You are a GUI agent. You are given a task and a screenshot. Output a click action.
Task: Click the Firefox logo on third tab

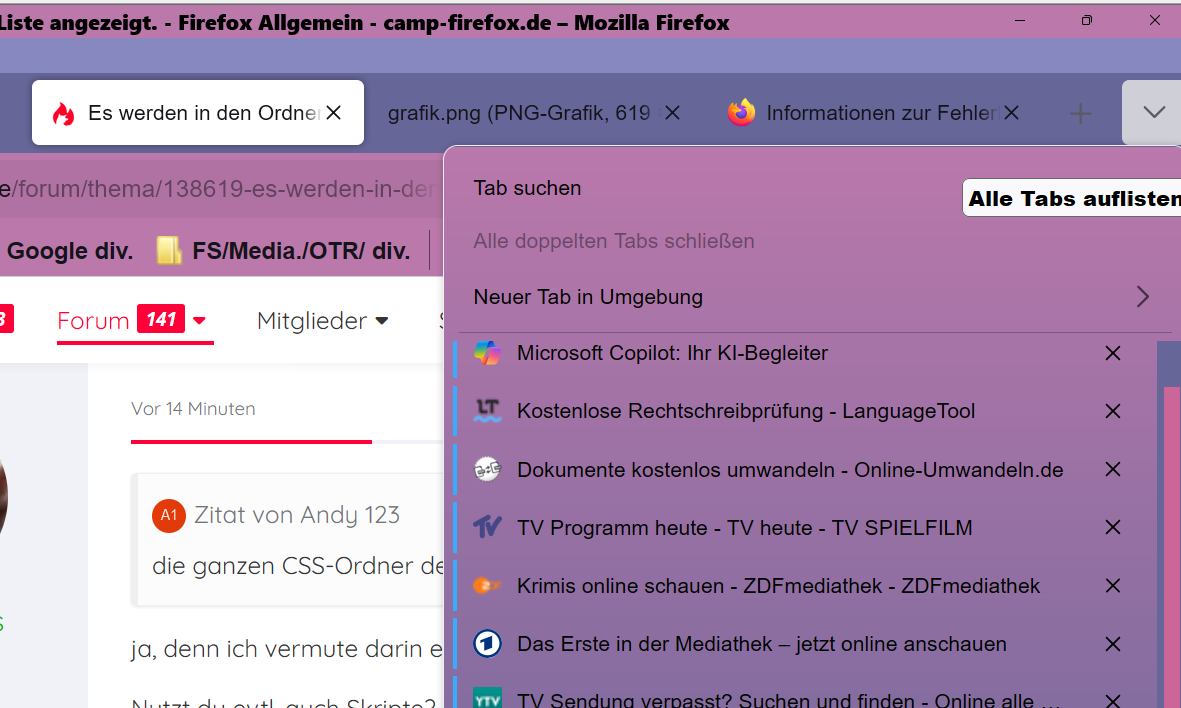point(741,113)
